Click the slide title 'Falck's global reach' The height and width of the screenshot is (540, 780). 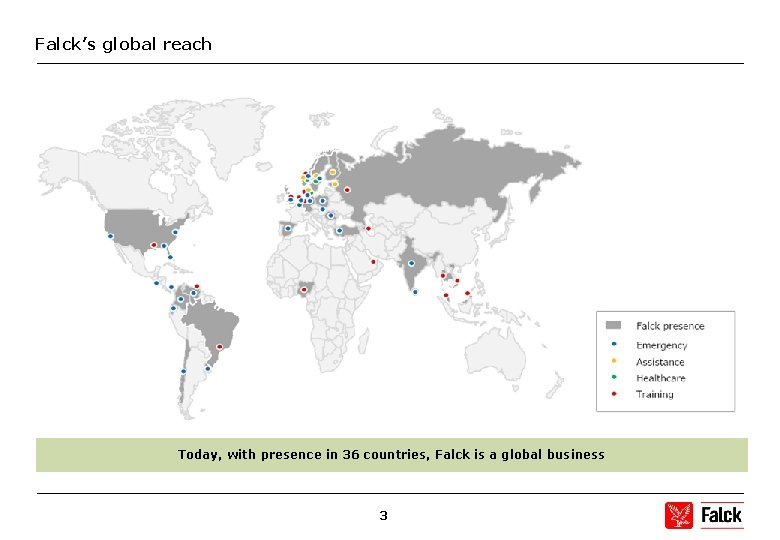(x=123, y=44)
